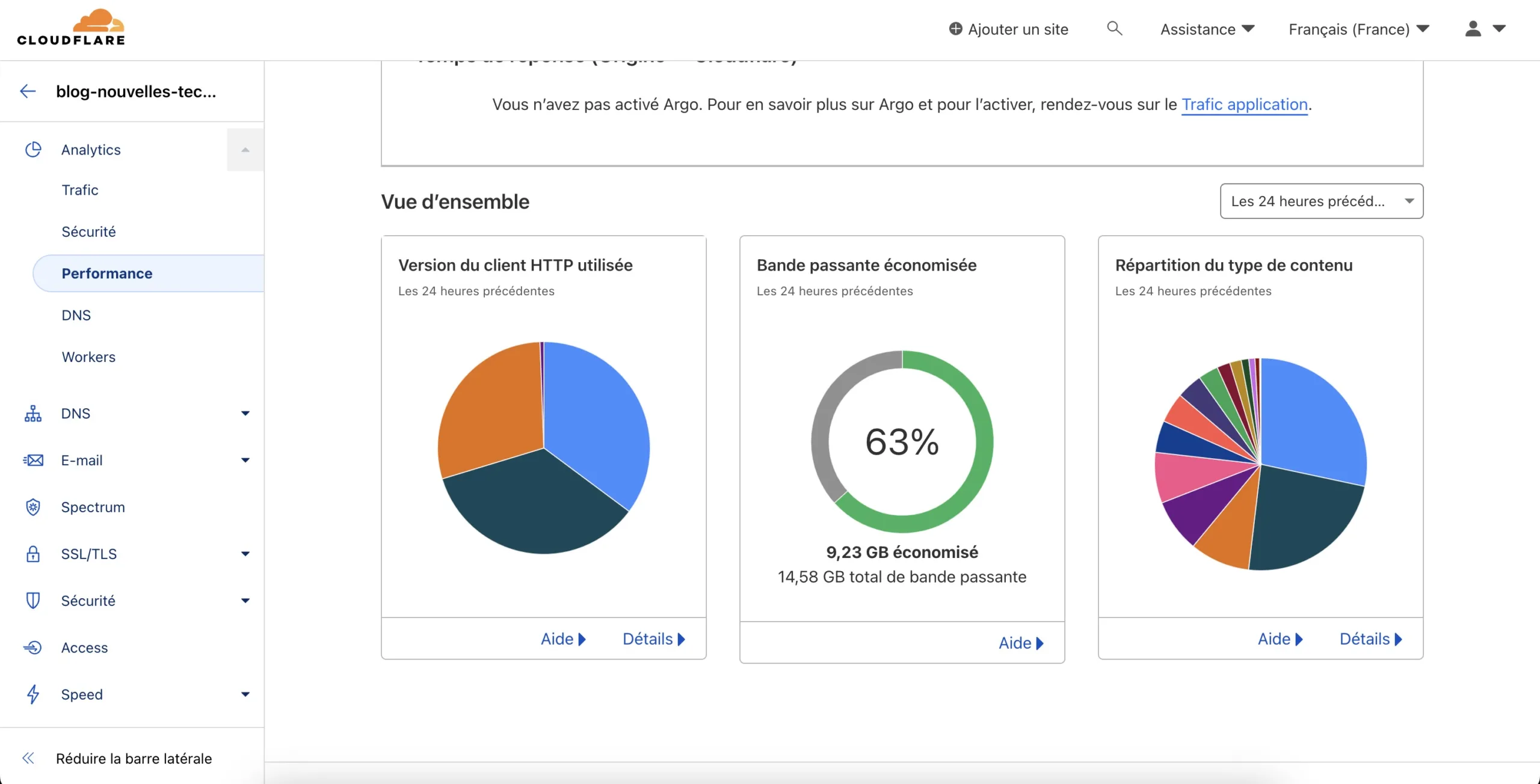
Task: Collapse the Analytics section arrow
Action: tap(245, 150)
